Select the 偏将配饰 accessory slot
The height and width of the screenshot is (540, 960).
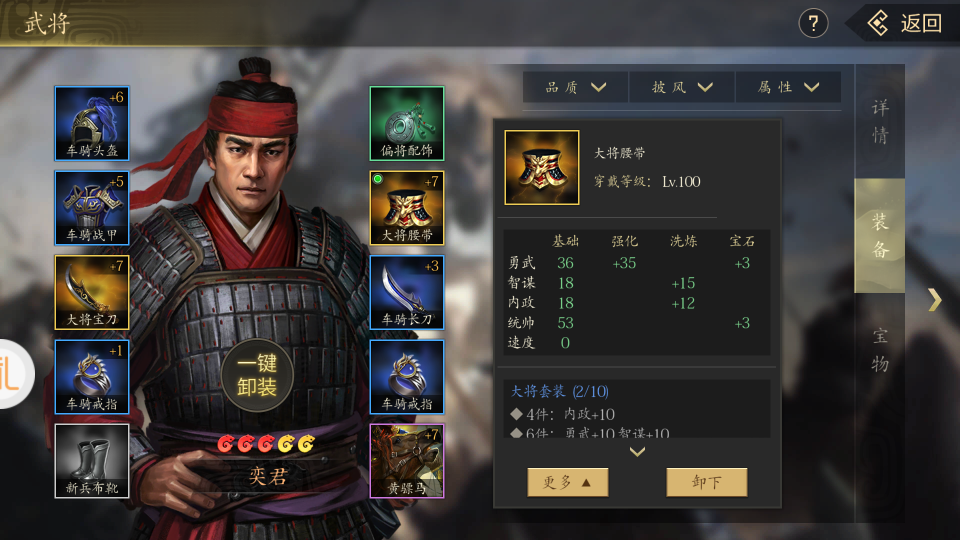pos(407,123)
